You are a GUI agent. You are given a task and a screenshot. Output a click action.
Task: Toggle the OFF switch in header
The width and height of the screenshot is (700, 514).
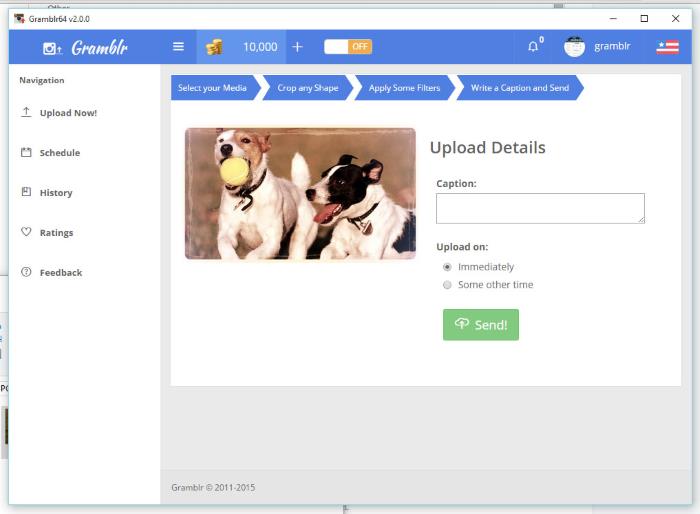point(348,46)
